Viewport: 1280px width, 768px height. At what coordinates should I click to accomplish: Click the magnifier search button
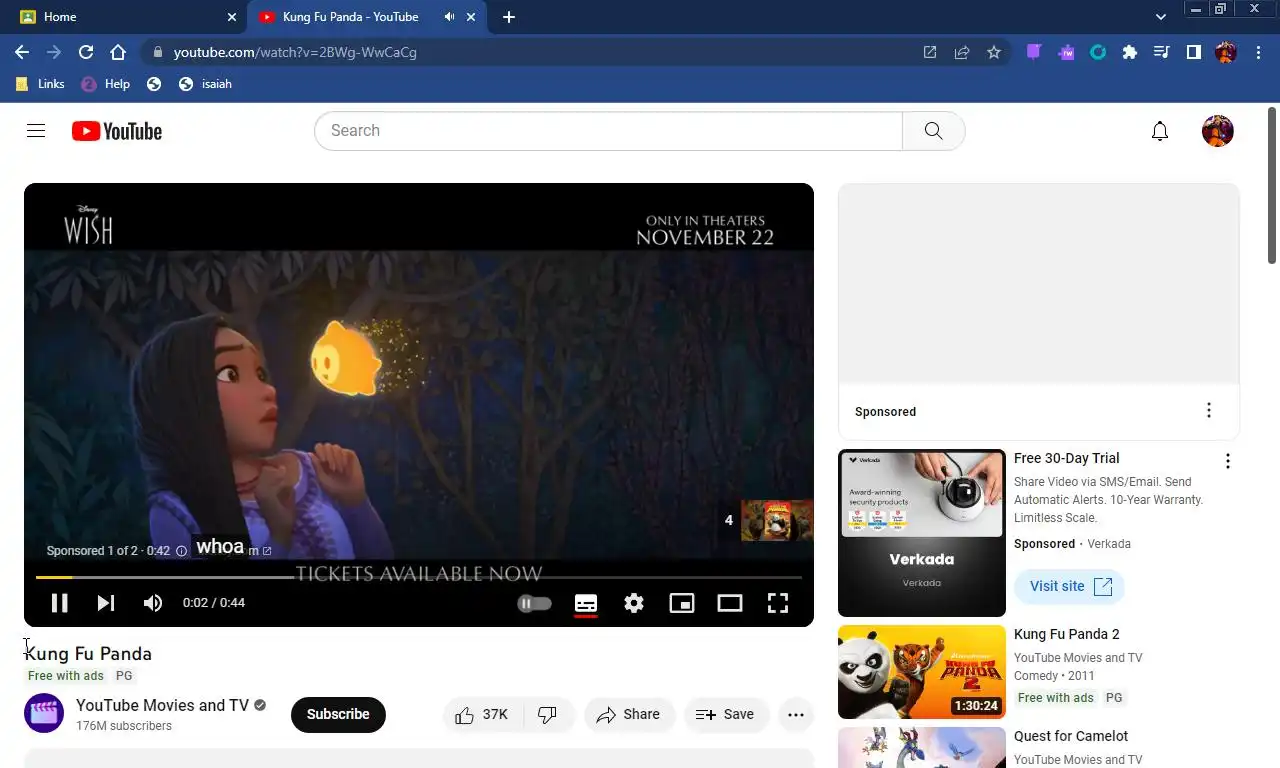click(x=933, y=131)
